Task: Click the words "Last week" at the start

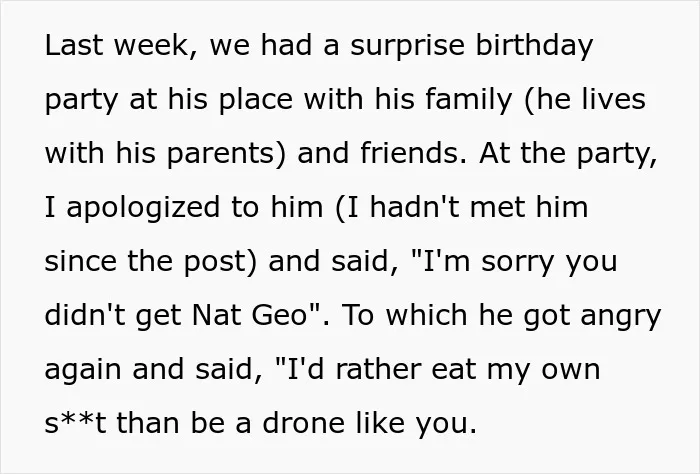Action: pos(119,45)
